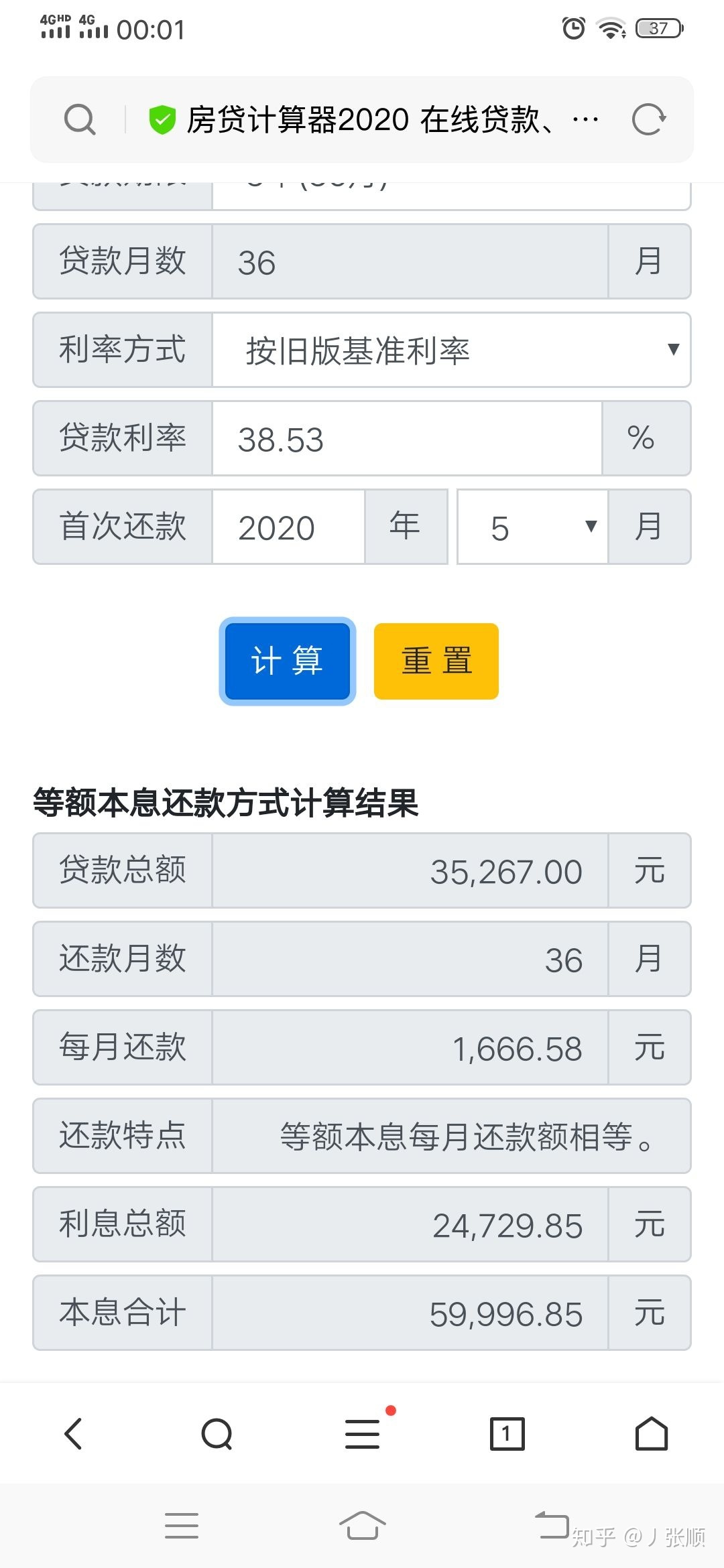Edit the 贷款利率 field showing 38.53

tap(406, 439)
